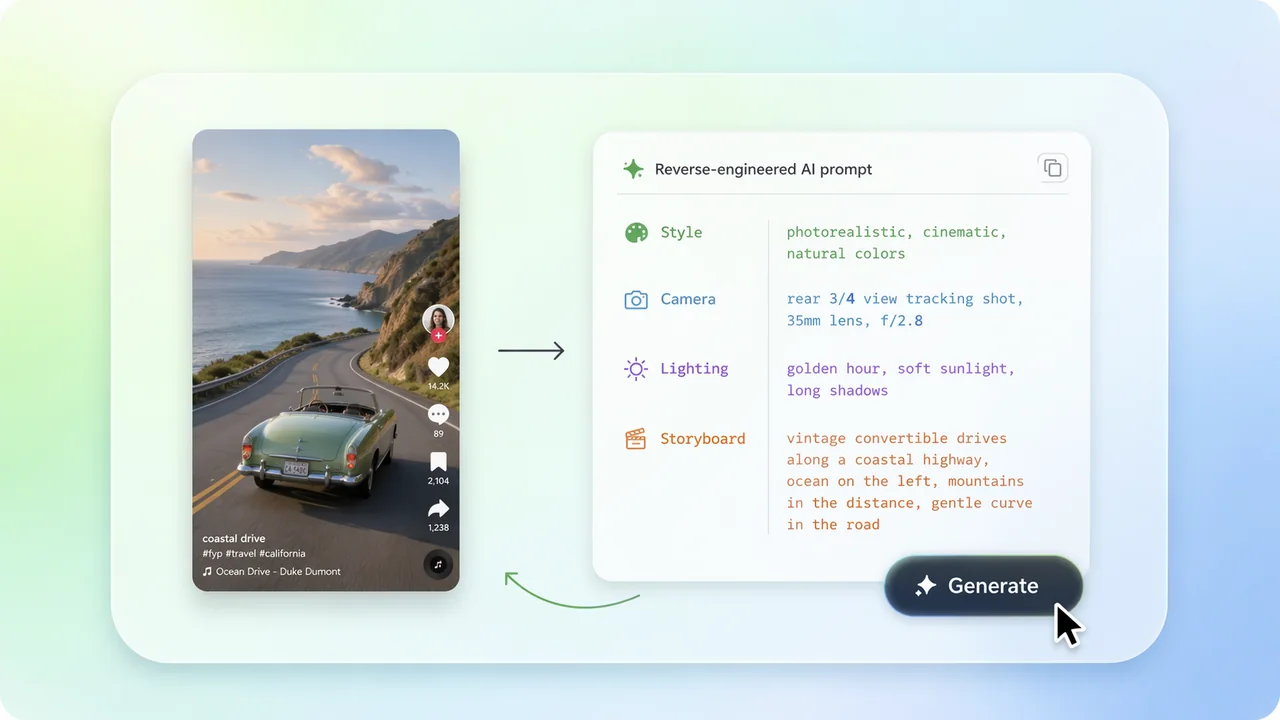Click the Style palette icon
Image resolution: width=1280 pixels, height=720 pixels.
636,233
